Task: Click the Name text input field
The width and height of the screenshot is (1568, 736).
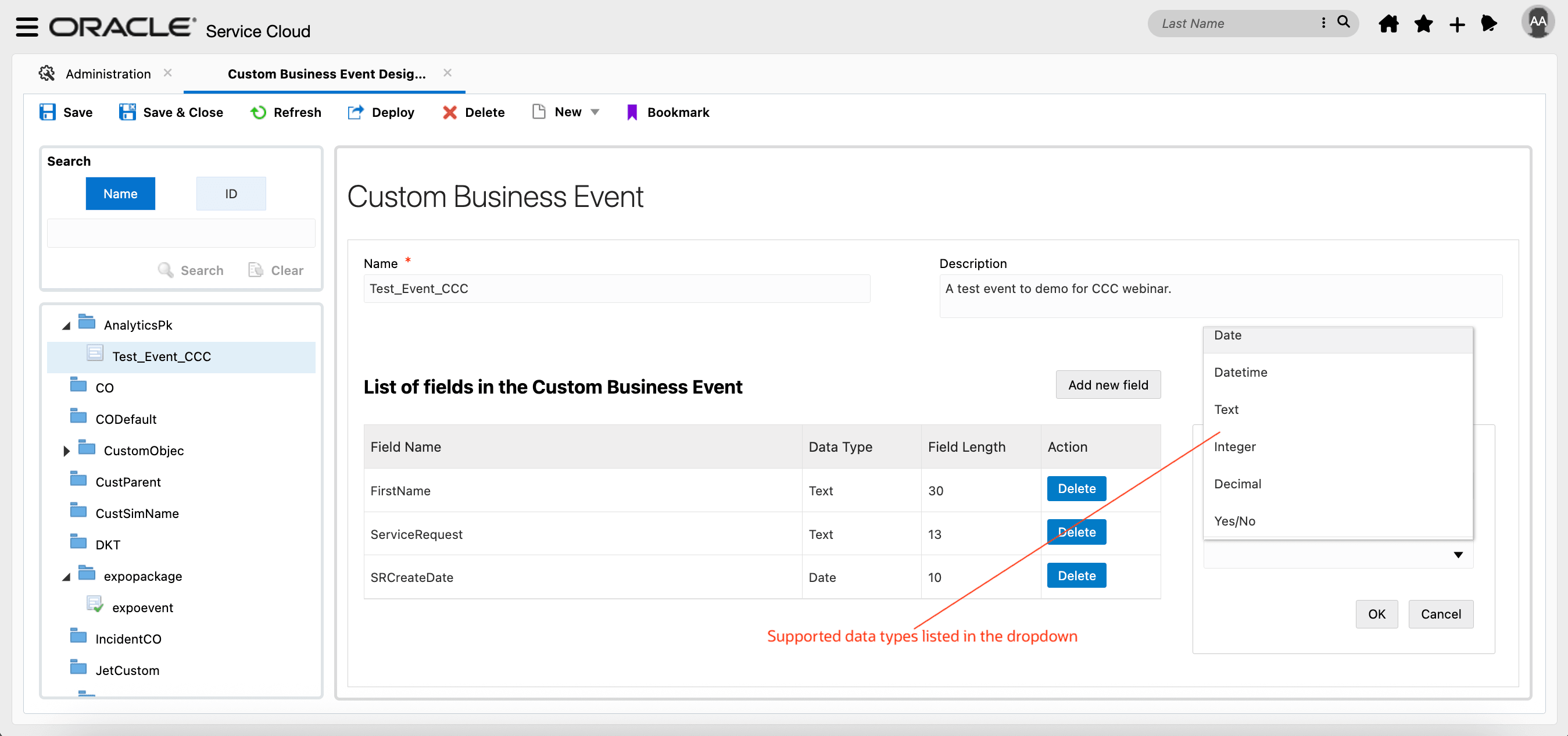Action: 616,288
